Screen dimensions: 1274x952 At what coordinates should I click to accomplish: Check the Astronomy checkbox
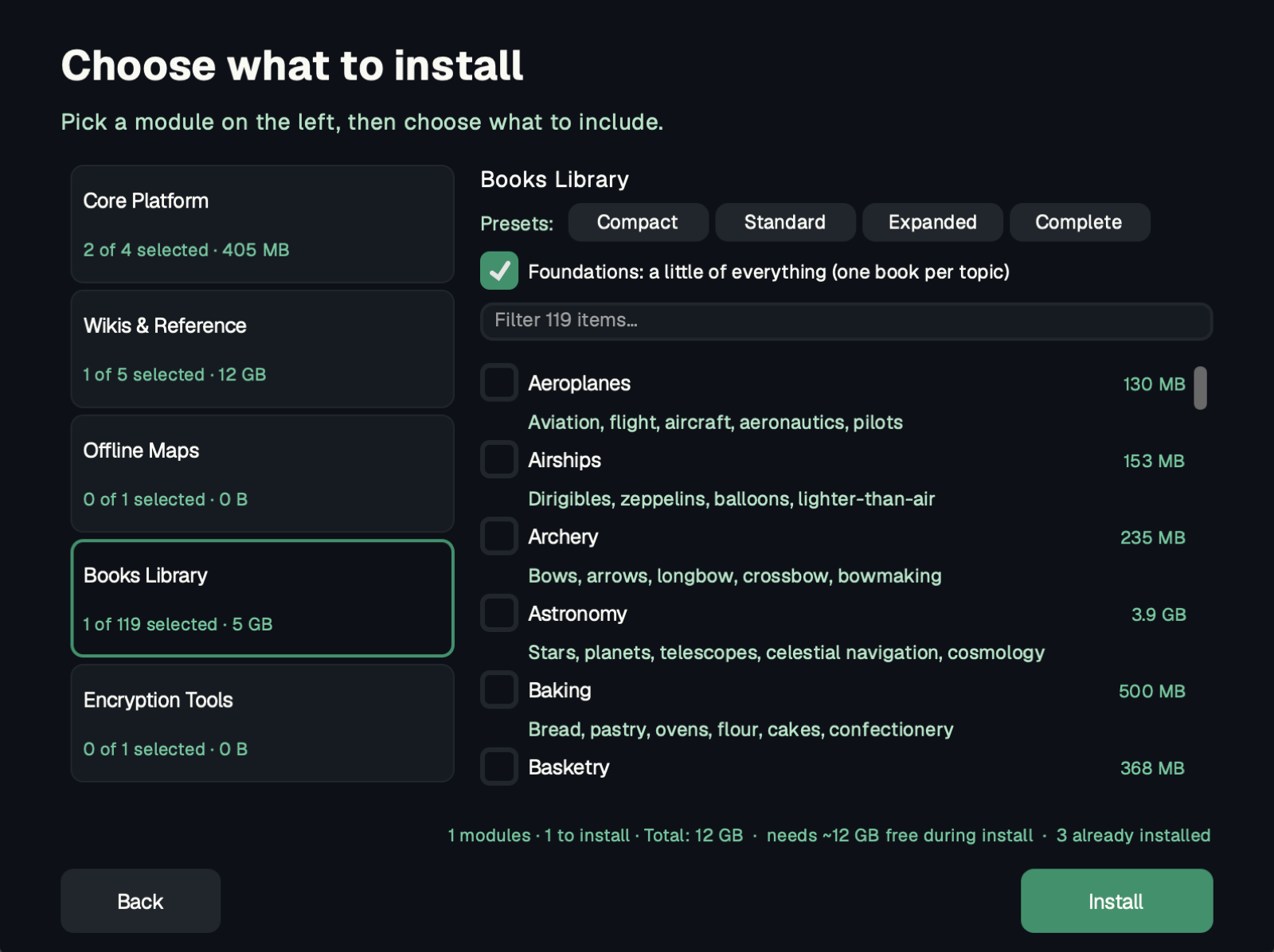click(x=499, y=613)
